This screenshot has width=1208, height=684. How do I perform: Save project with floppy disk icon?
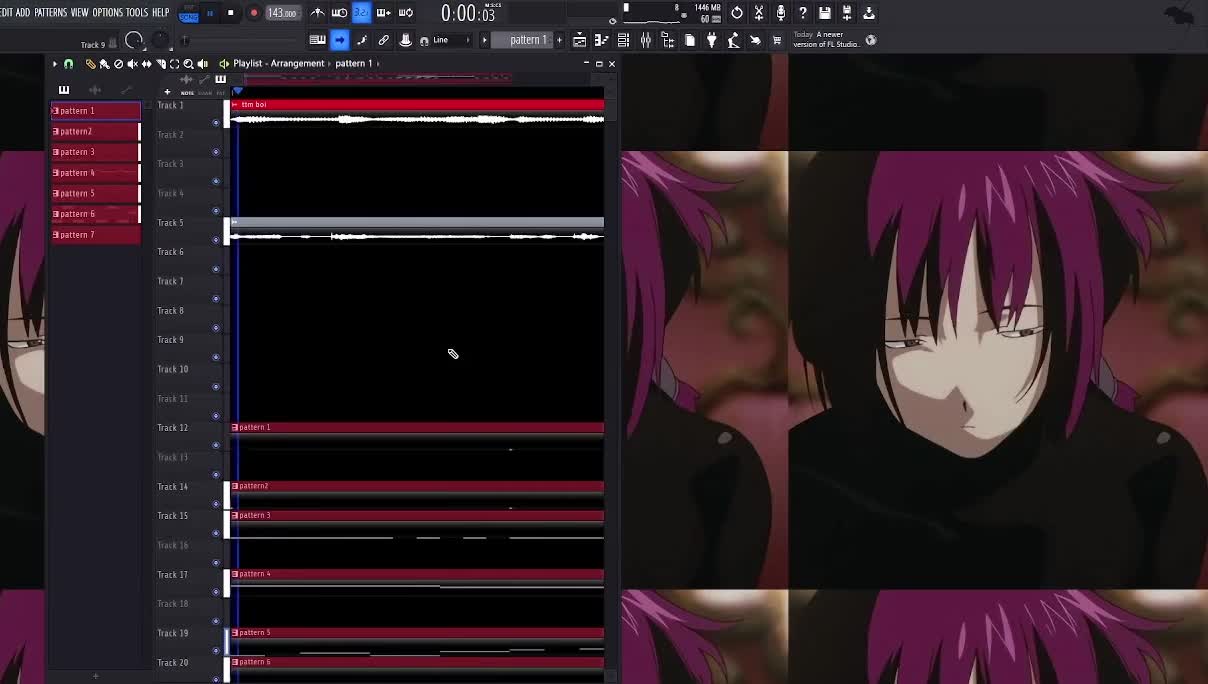click(x=825, y=13)
